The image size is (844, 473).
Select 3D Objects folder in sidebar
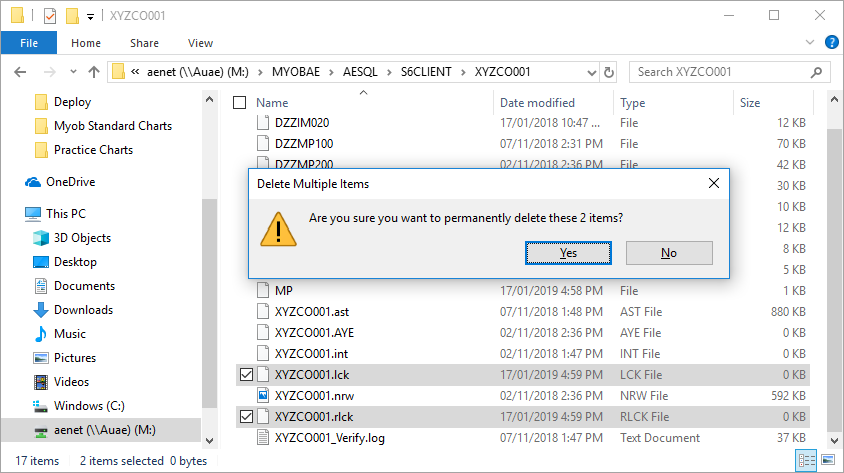point(82,238)
